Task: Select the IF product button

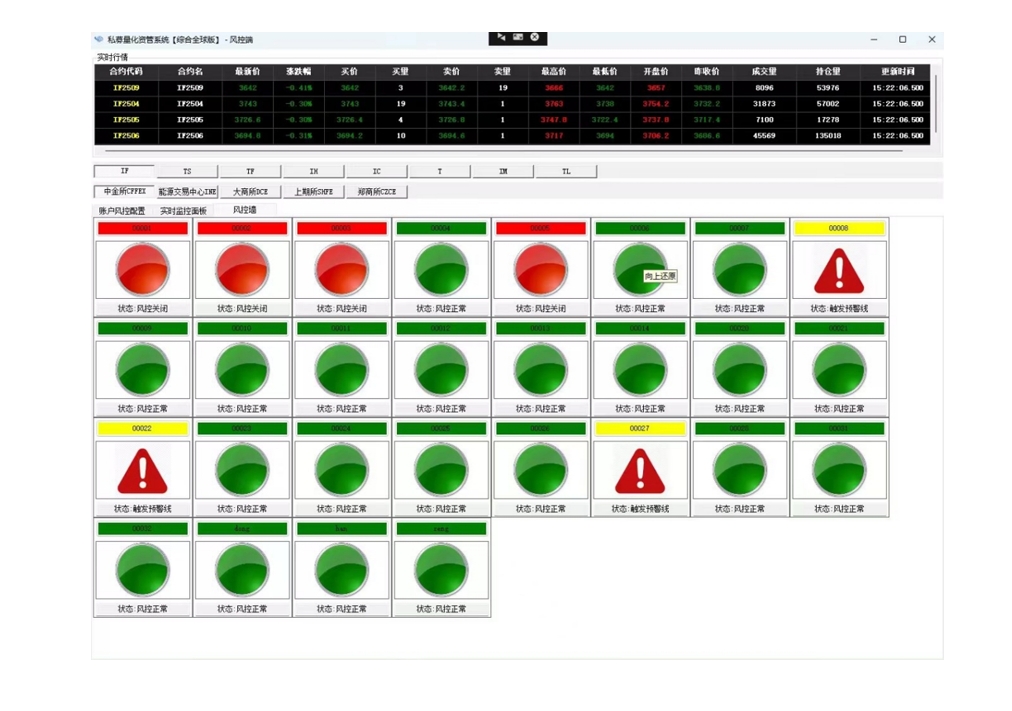Action: pyautogui.click(x=125, y=171)
